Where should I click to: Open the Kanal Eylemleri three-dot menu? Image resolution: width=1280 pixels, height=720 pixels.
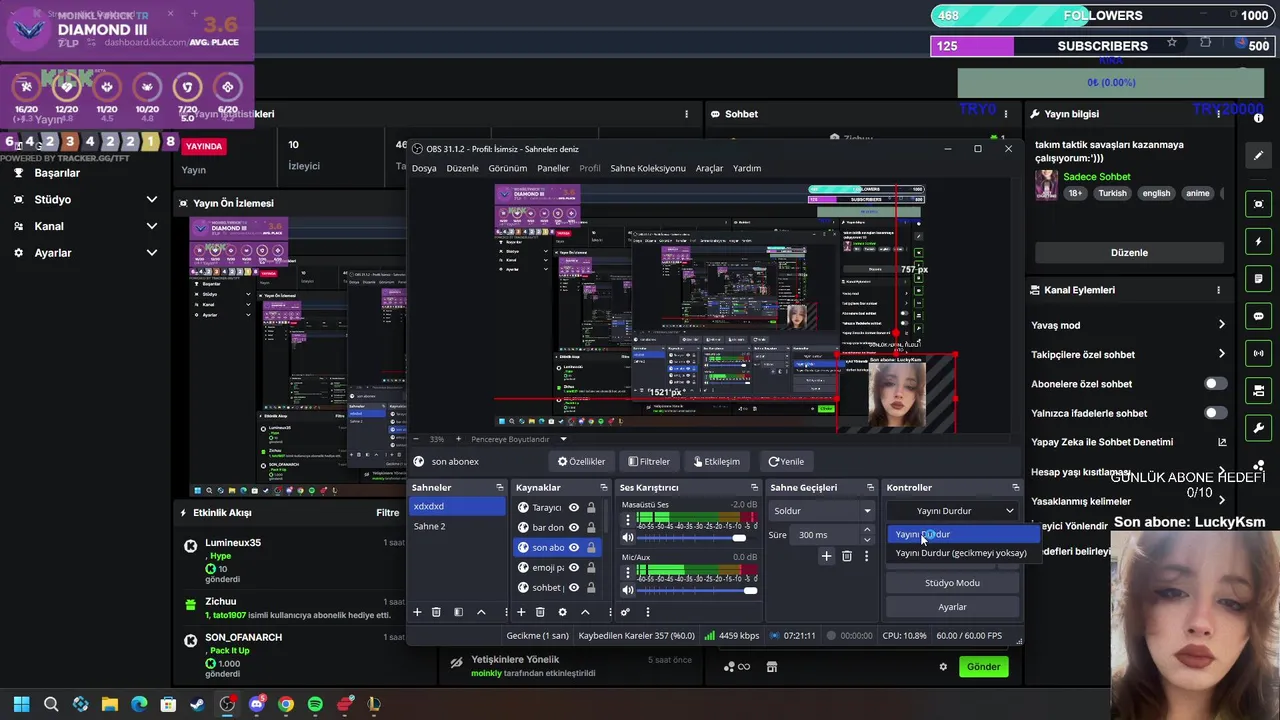click(1218, 290)
